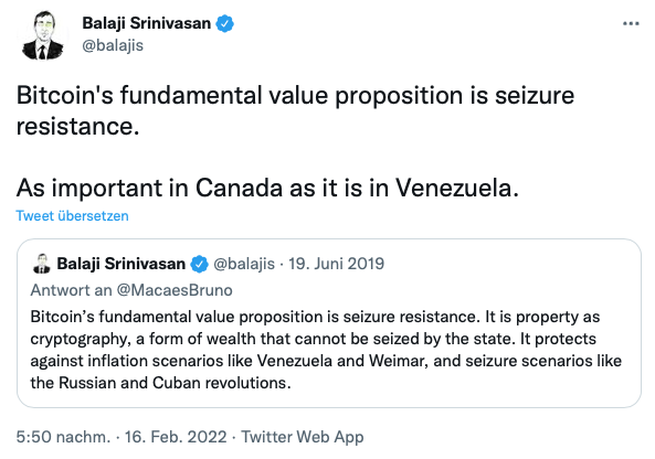Open the three-dot more options menu

[629, 23]
